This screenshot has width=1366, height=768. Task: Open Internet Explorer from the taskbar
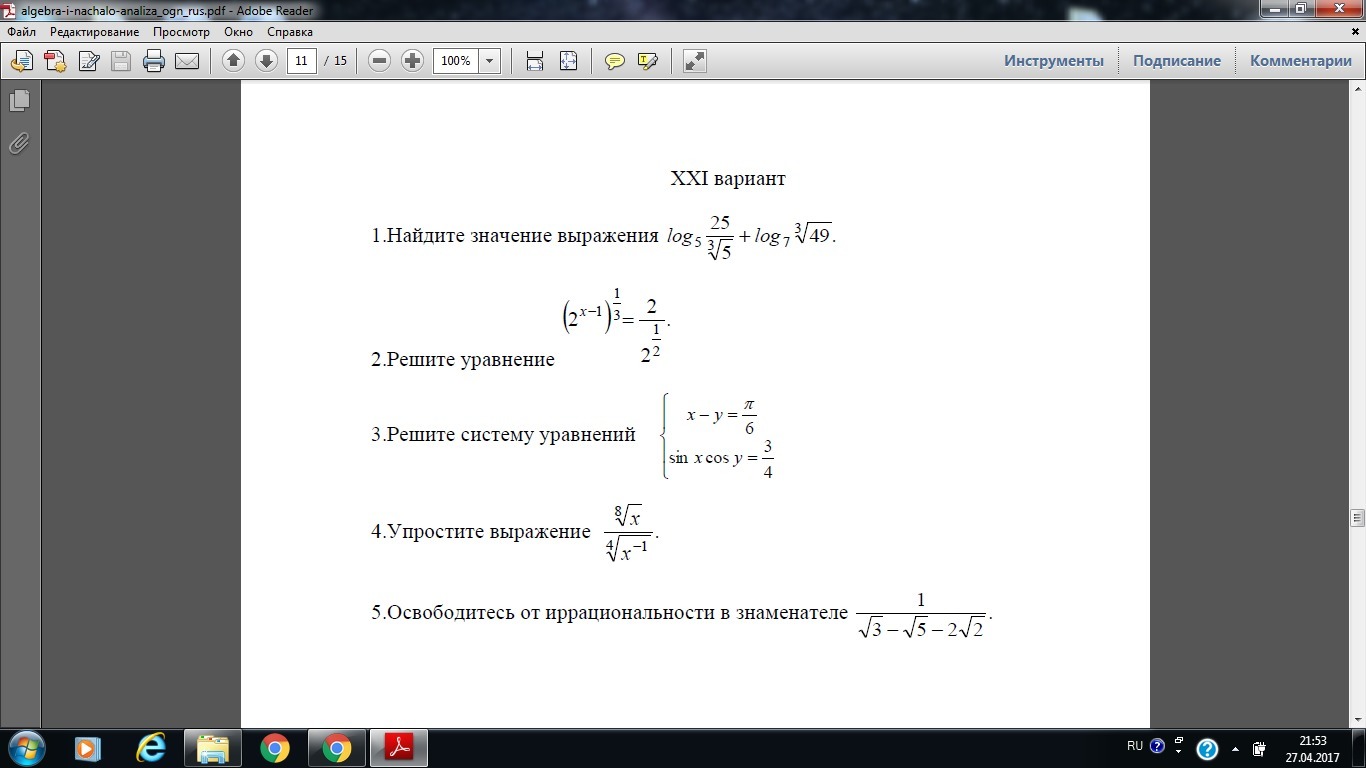151,748
